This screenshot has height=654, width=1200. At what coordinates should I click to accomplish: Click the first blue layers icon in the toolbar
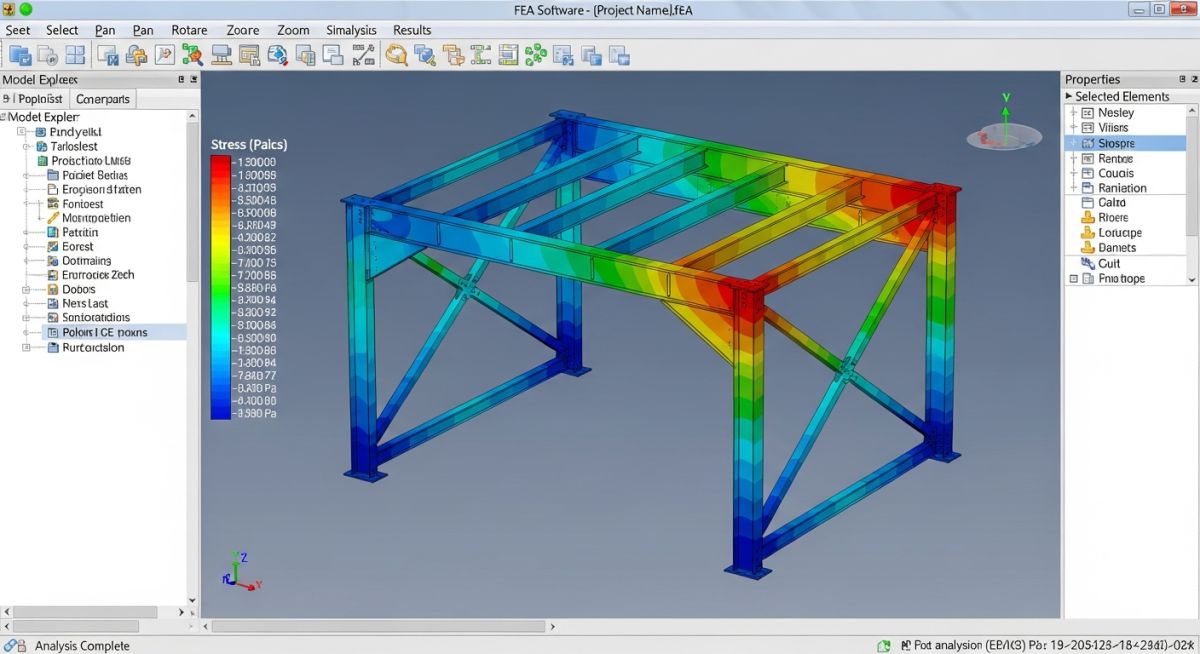click(x=20, y=55)
